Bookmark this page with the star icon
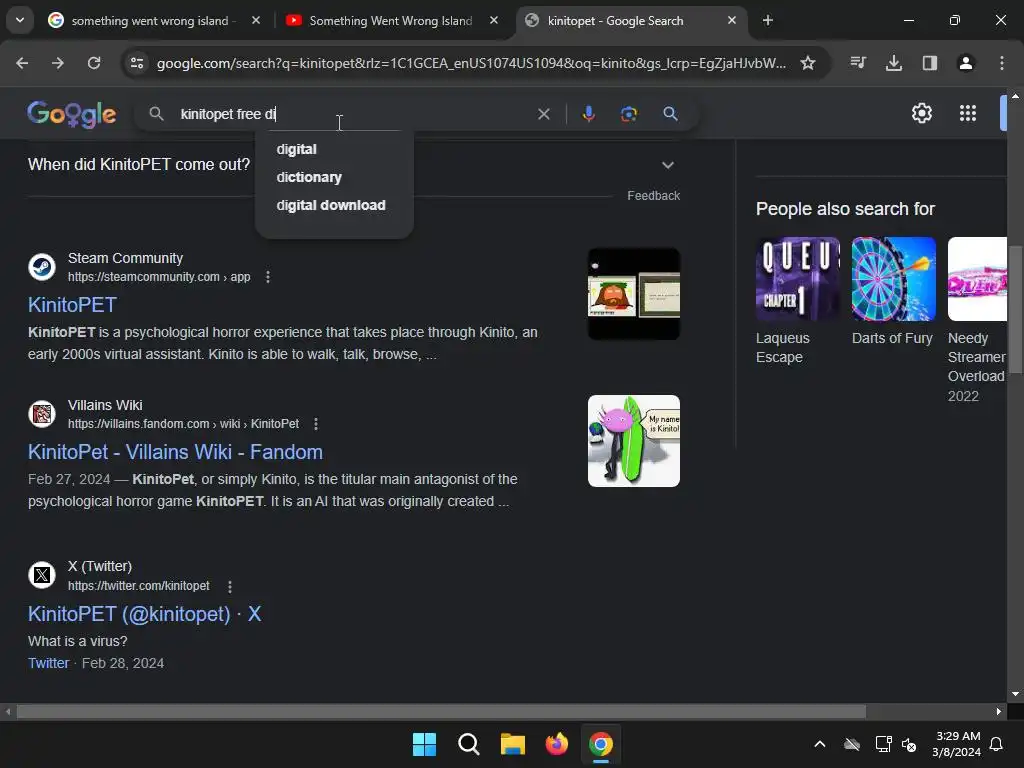Screen dimensions: 1024x768 [x=808, y=63]
